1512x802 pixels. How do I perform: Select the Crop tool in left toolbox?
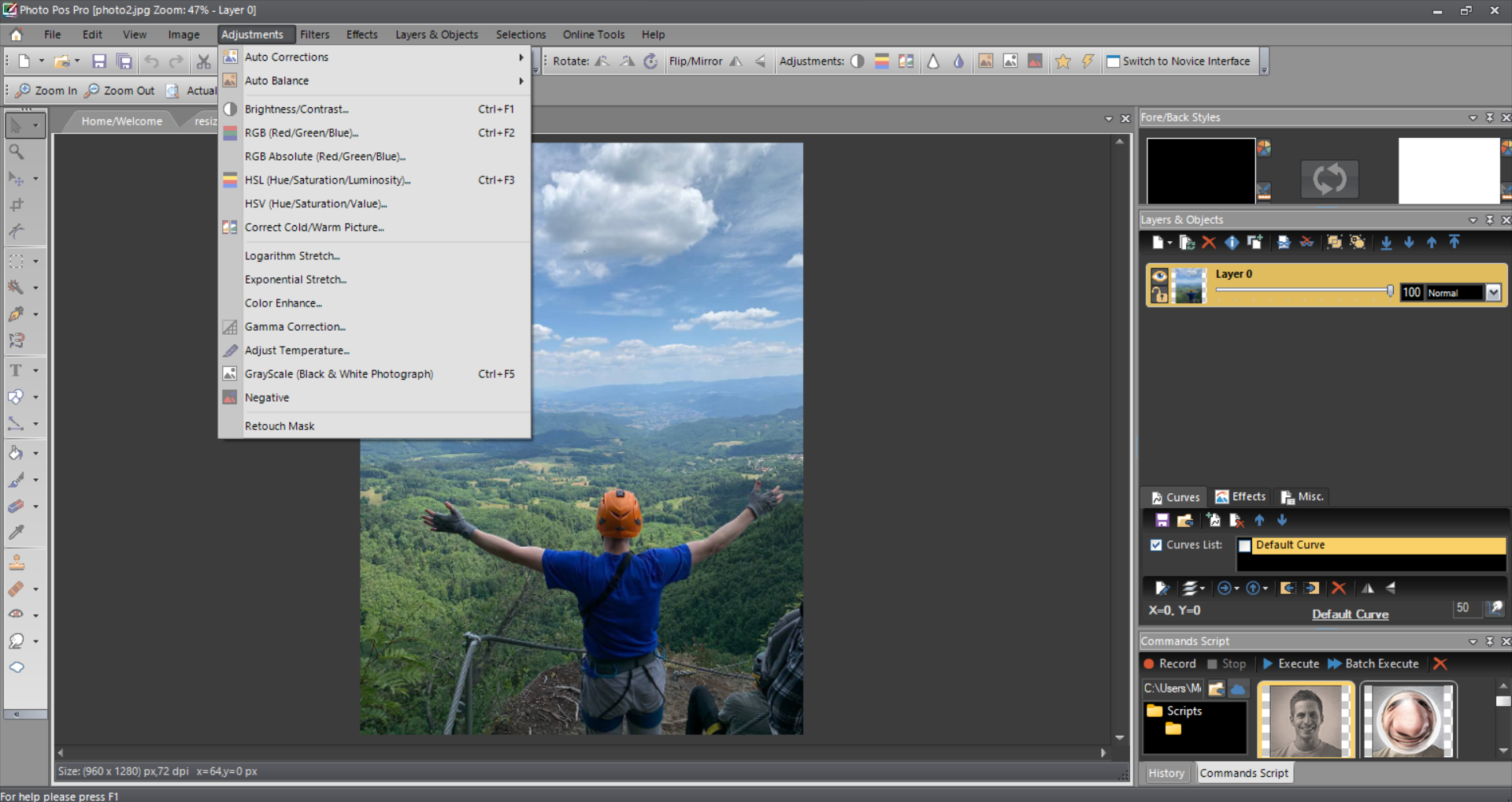click(x=16, y=206)
